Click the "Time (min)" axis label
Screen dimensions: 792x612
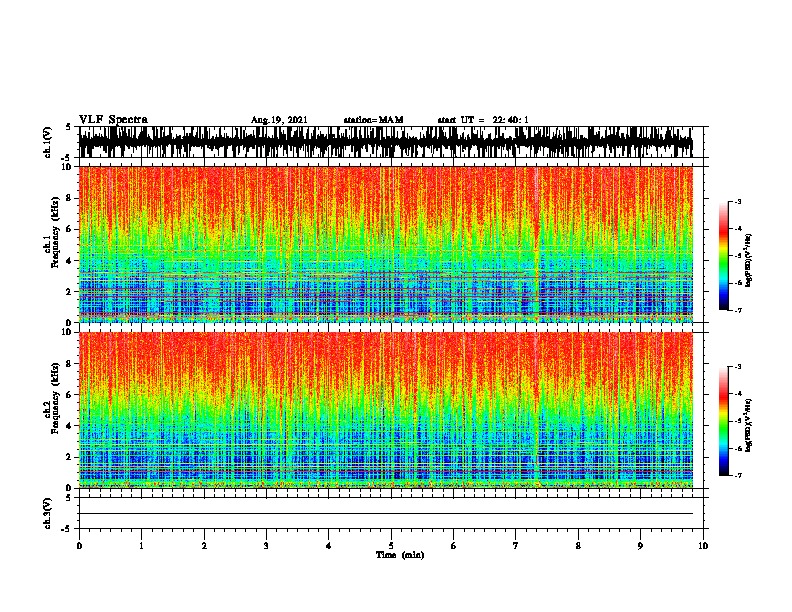tap(400, 555)
